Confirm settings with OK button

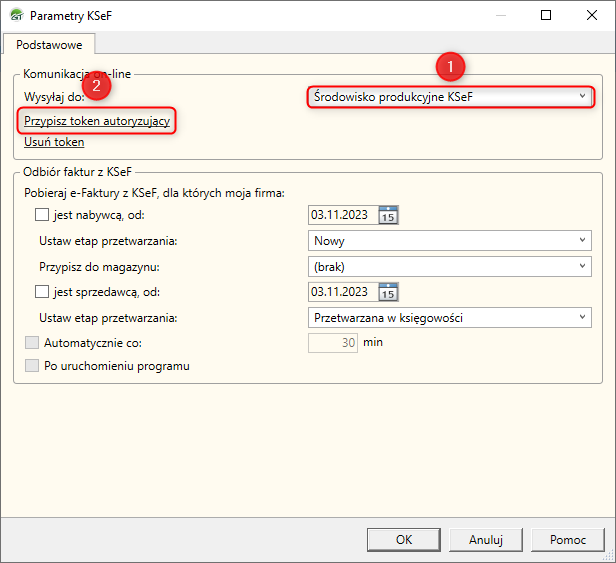404,539
